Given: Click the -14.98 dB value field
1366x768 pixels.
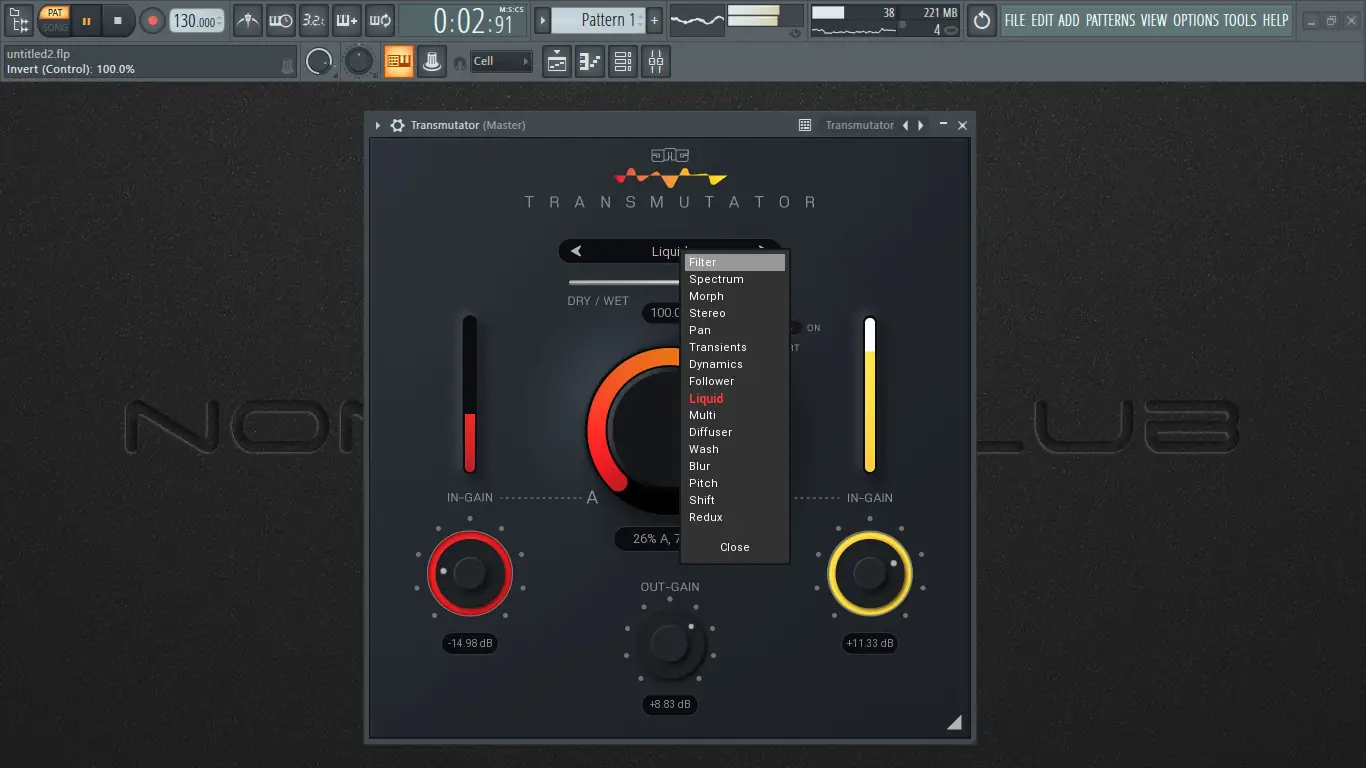Looking at the screenshot, I should tap(469, 643).
